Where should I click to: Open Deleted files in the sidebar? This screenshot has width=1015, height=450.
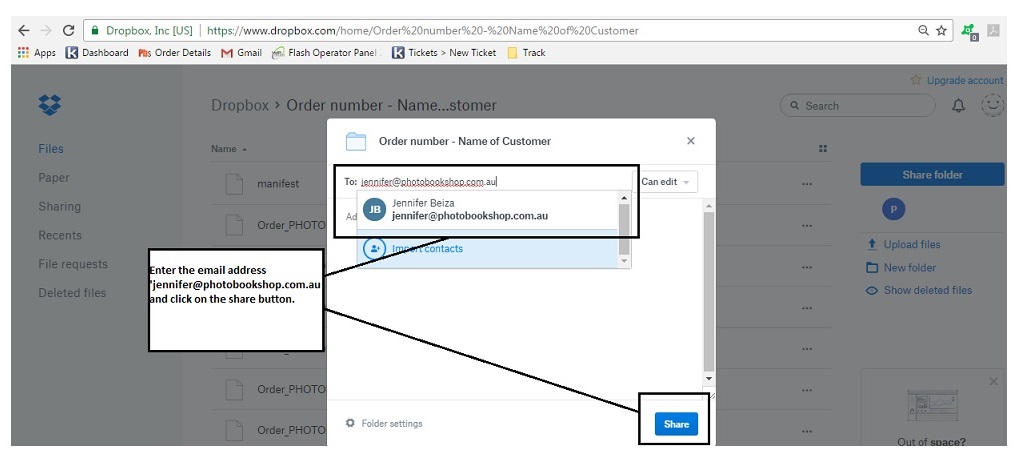[x=72, y=293]
